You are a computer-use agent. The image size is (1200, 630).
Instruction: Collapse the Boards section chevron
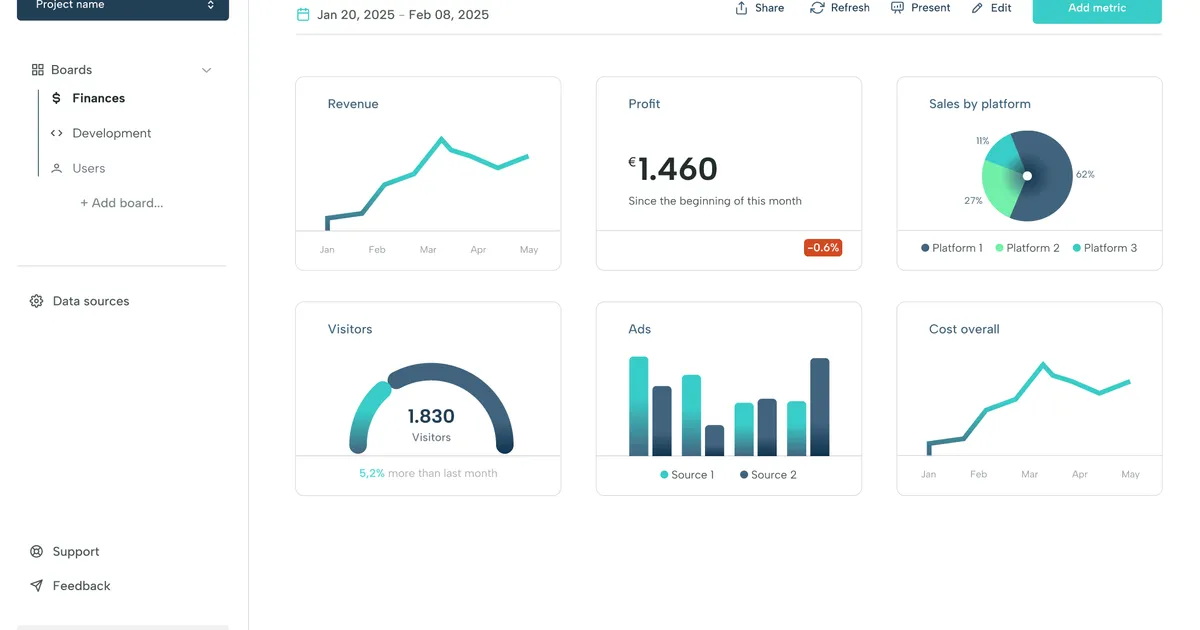click(207, 70)
